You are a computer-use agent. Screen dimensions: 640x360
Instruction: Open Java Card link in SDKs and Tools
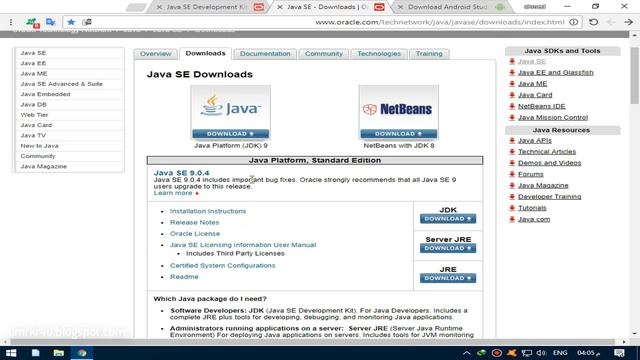[535, 95]
